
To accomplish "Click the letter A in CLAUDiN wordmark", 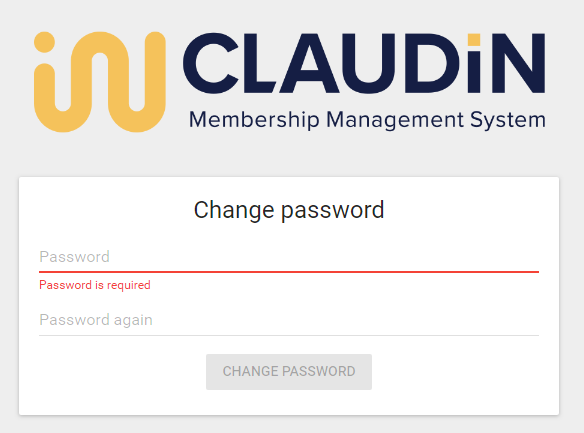I will coord(310,63).
